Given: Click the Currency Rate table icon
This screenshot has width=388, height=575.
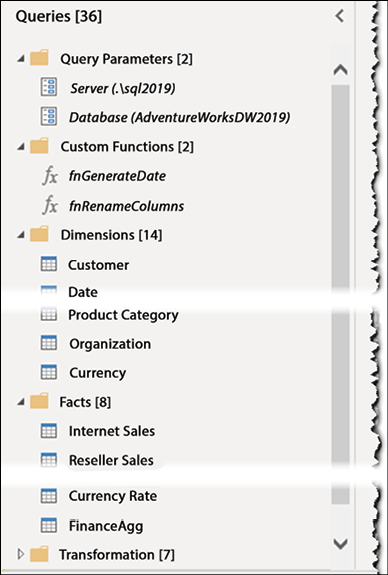Looking at the screenshot, I should click(x=49, y=496).
